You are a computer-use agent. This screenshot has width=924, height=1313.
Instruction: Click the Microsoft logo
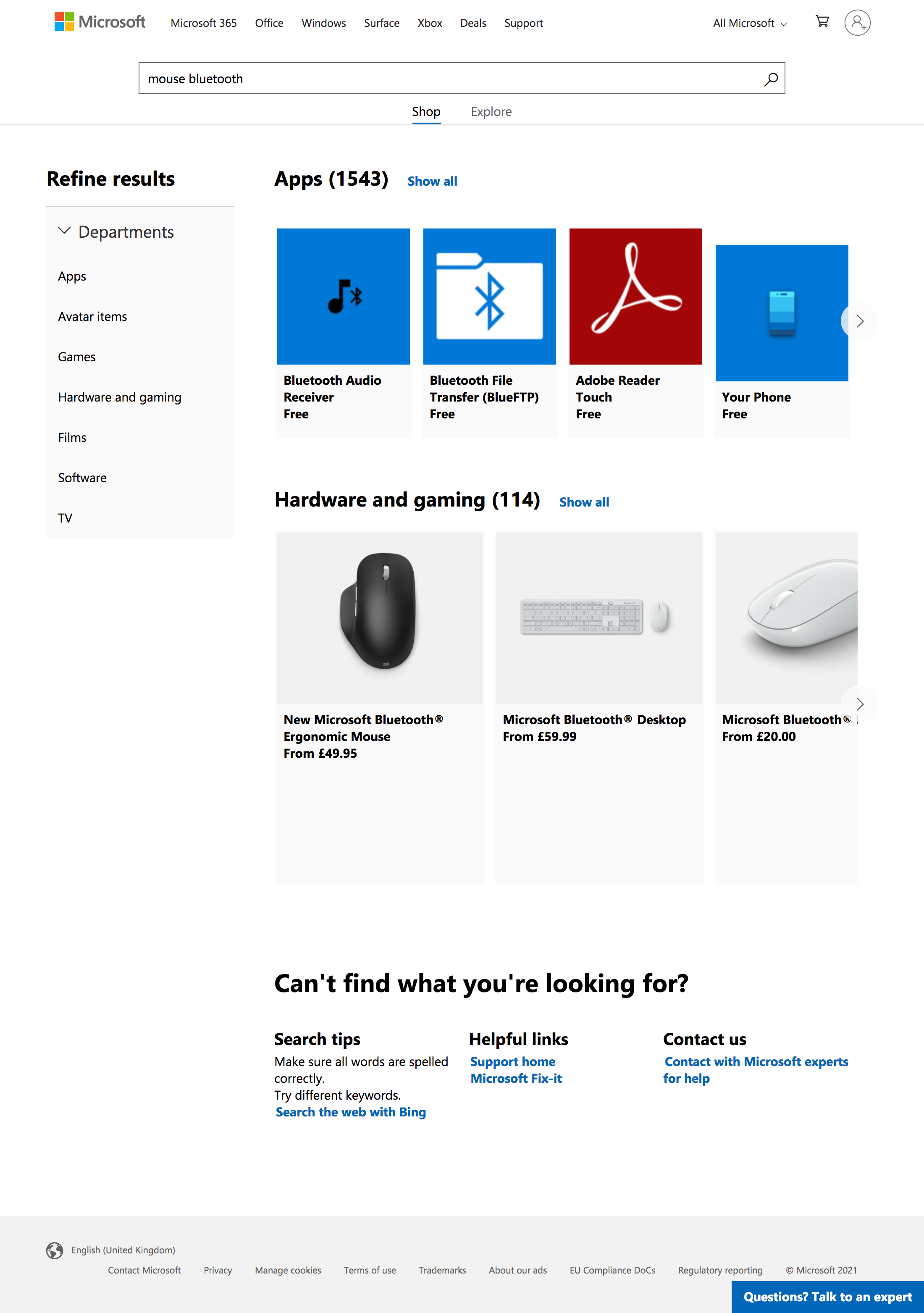pyautogui.click(x=100, y=22)
